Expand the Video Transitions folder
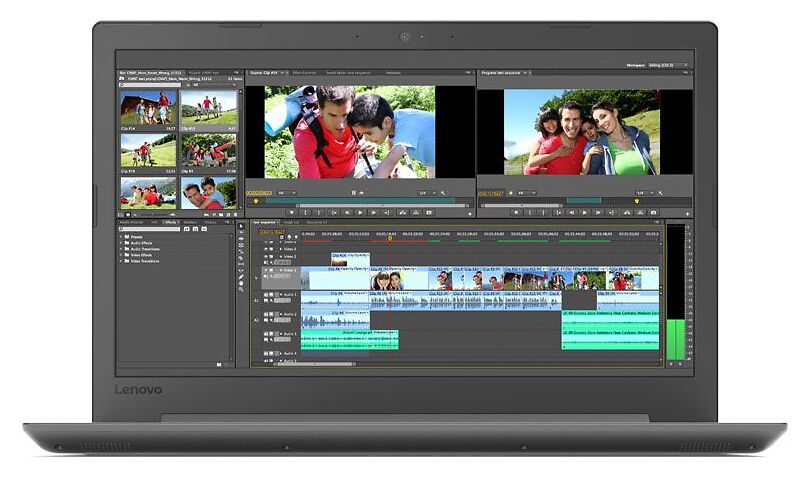810x478 pixels. pos(122,261)
